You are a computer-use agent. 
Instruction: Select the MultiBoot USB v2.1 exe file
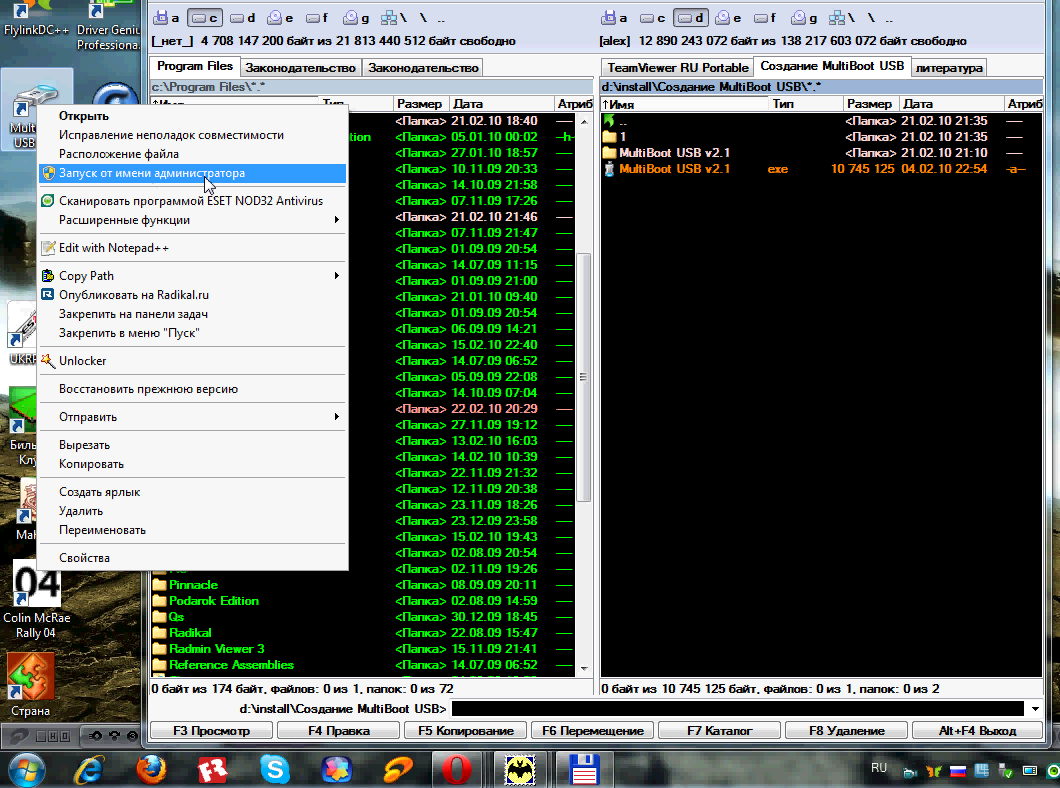(674, 169)
